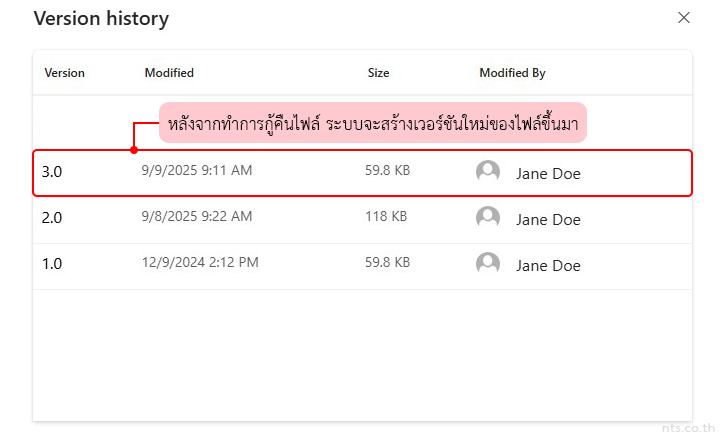Sort by the Size column header

378,73
